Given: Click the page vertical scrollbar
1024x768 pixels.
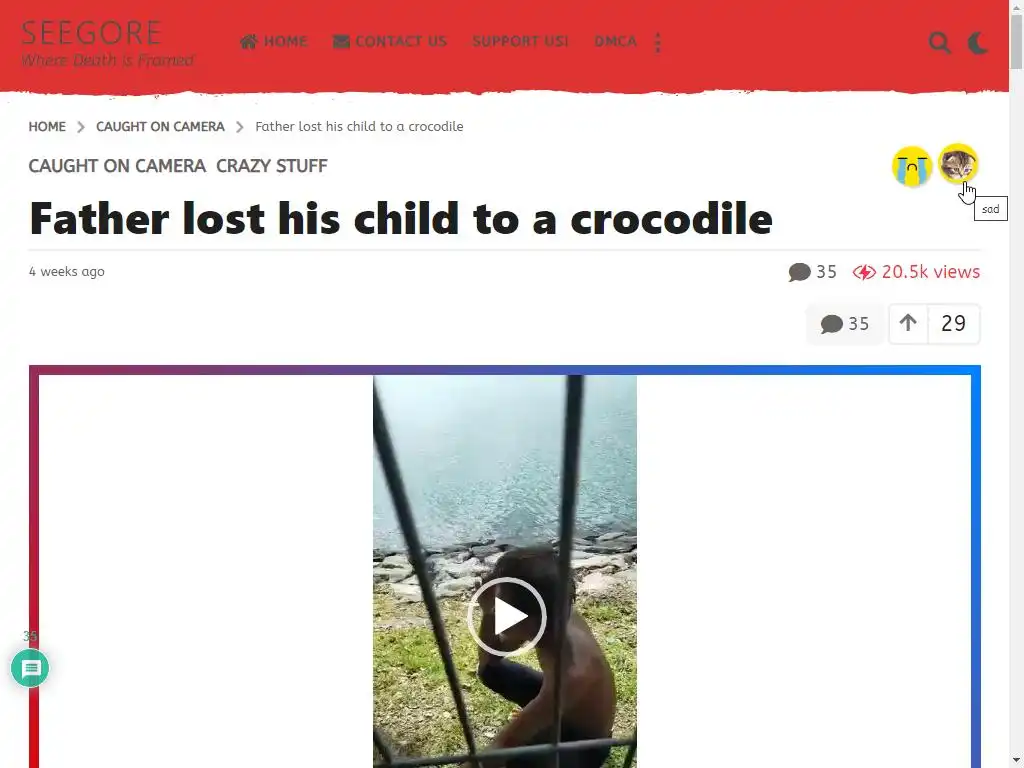Looking at the screenshot, I should tap(1016, 384).
